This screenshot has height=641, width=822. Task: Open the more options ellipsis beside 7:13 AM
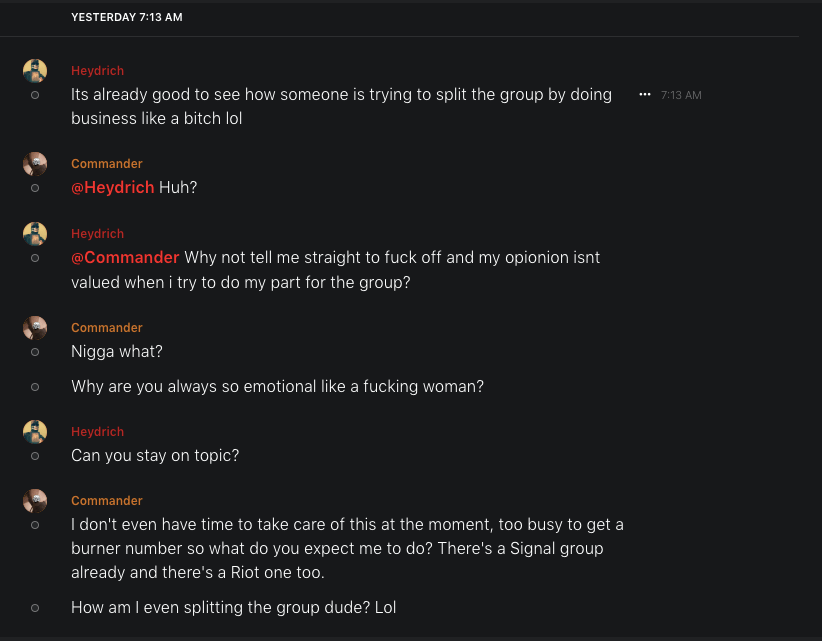click(645, 94)
